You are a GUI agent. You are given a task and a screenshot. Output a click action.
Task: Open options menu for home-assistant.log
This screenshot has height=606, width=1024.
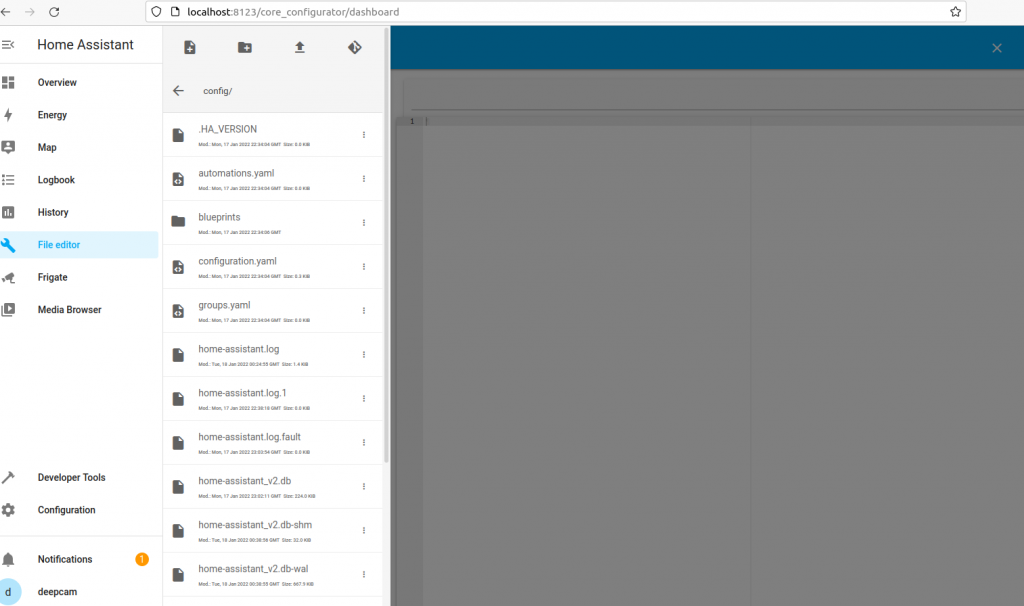point(364,355)
